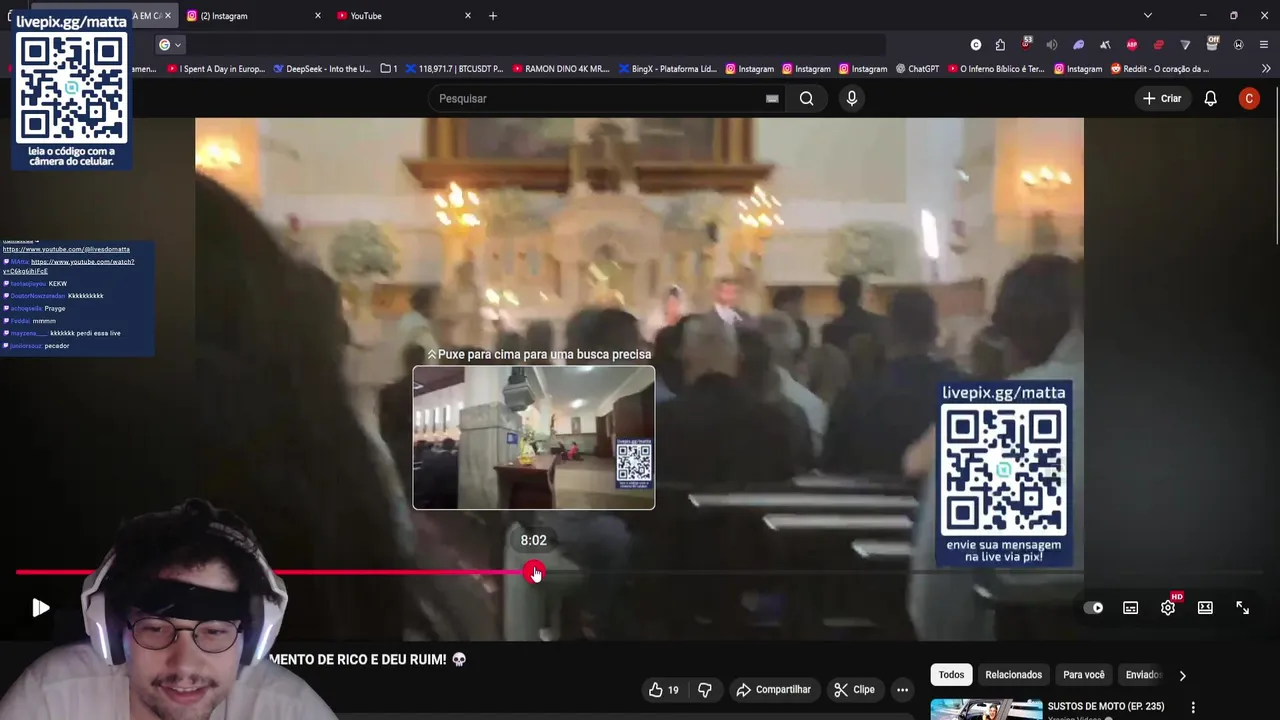
Task: Click the speaker extension icon in the toolbar
Action: 1052,44
